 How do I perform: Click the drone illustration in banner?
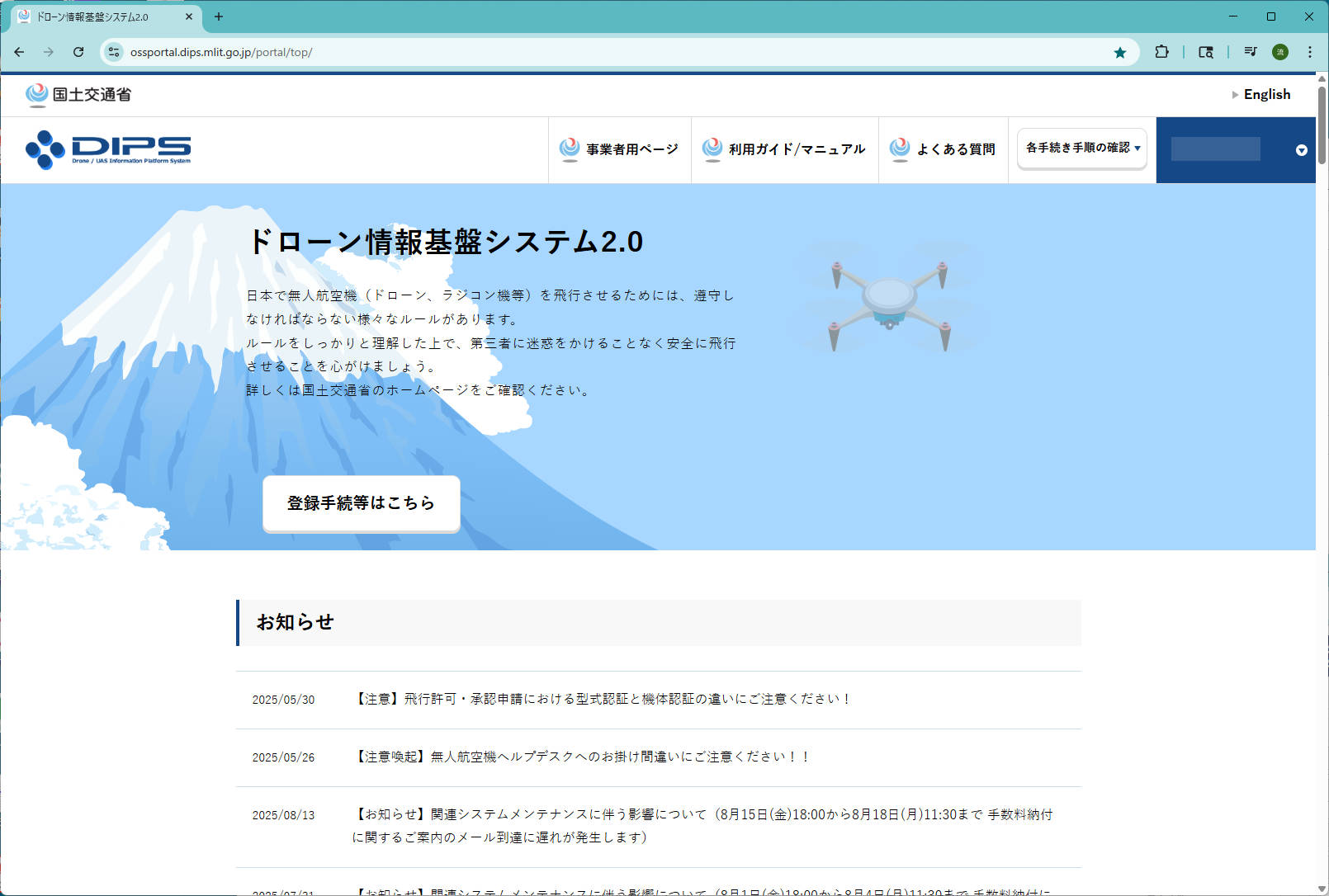click(889, 297)
